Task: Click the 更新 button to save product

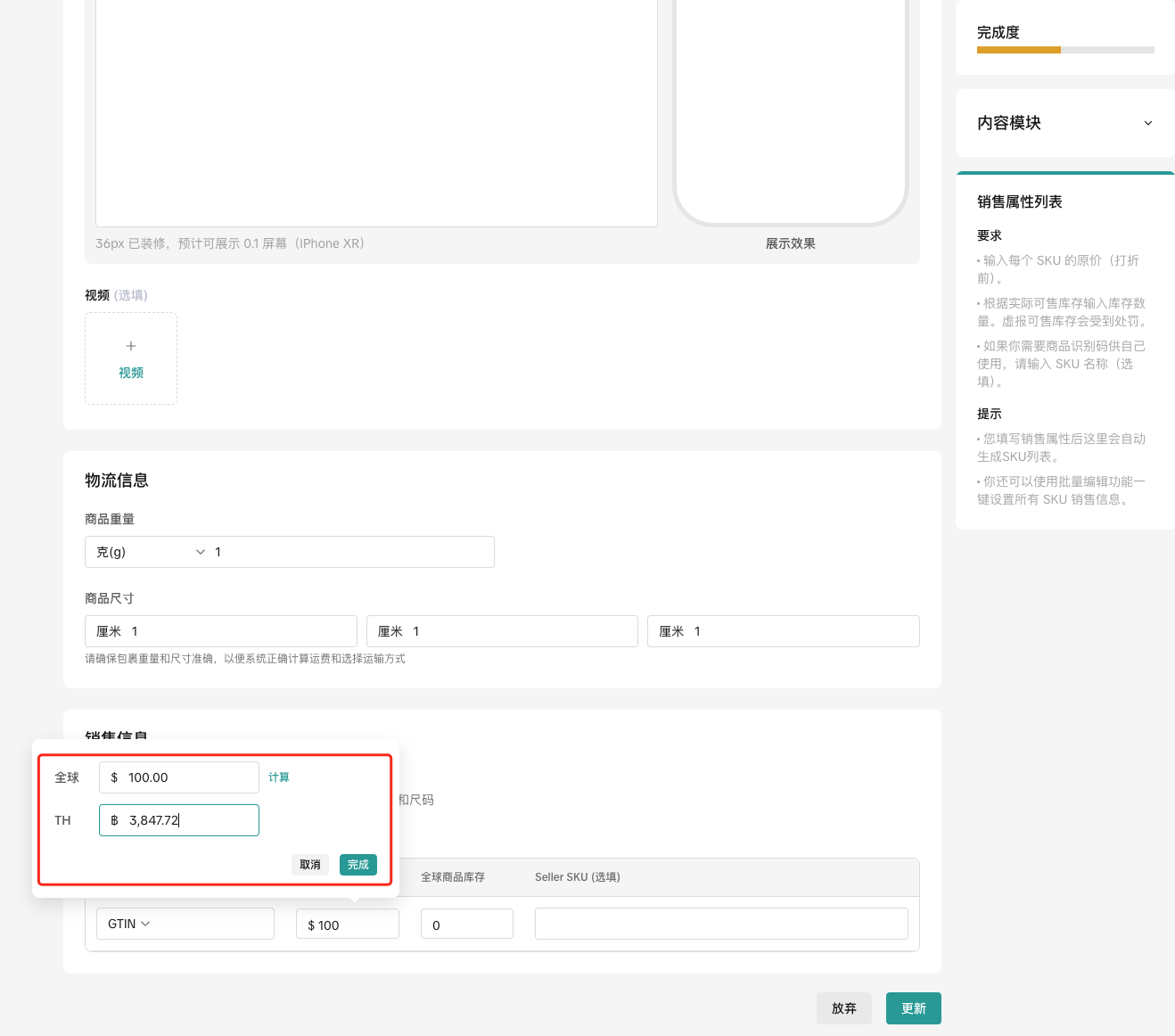Action: (913, 1008)
